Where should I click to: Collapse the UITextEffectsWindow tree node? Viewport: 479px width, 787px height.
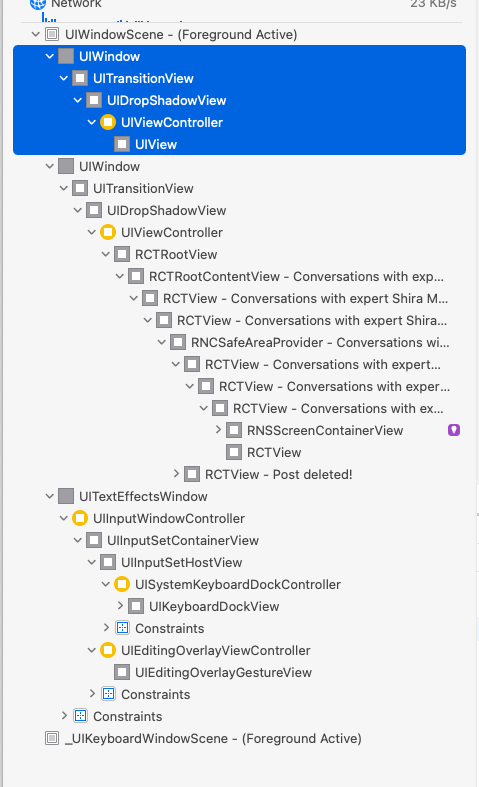tap(49, 496)
